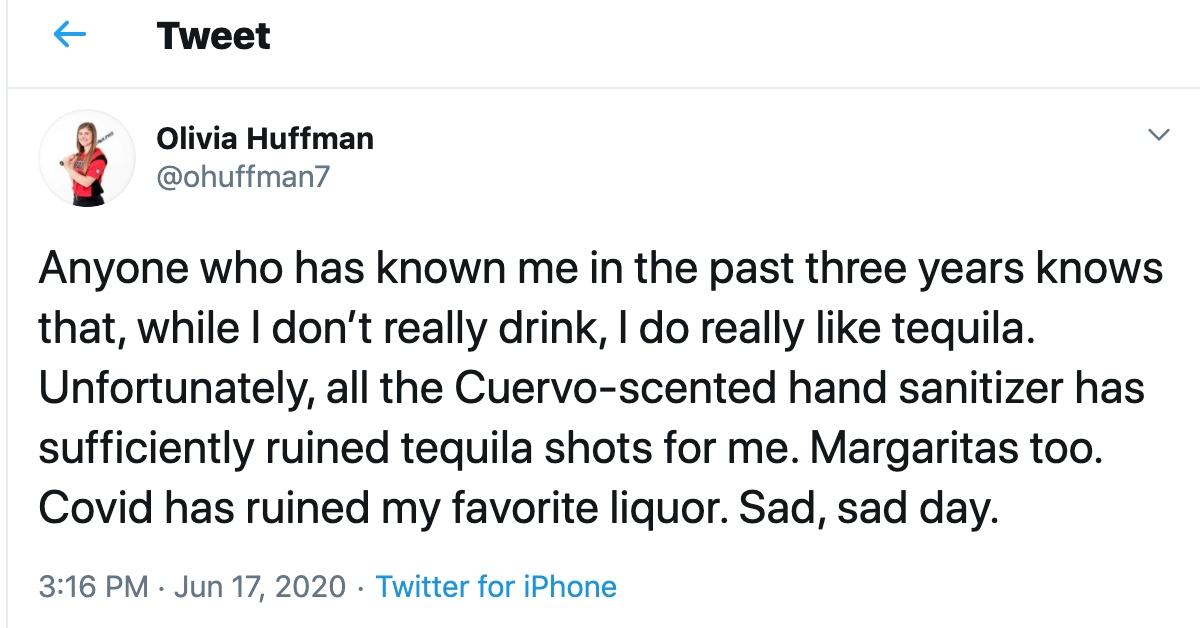The height and width of the screenshot is (628, 1200).
Task: Click the downward chevron near the username
Action: coord(1157,132)
